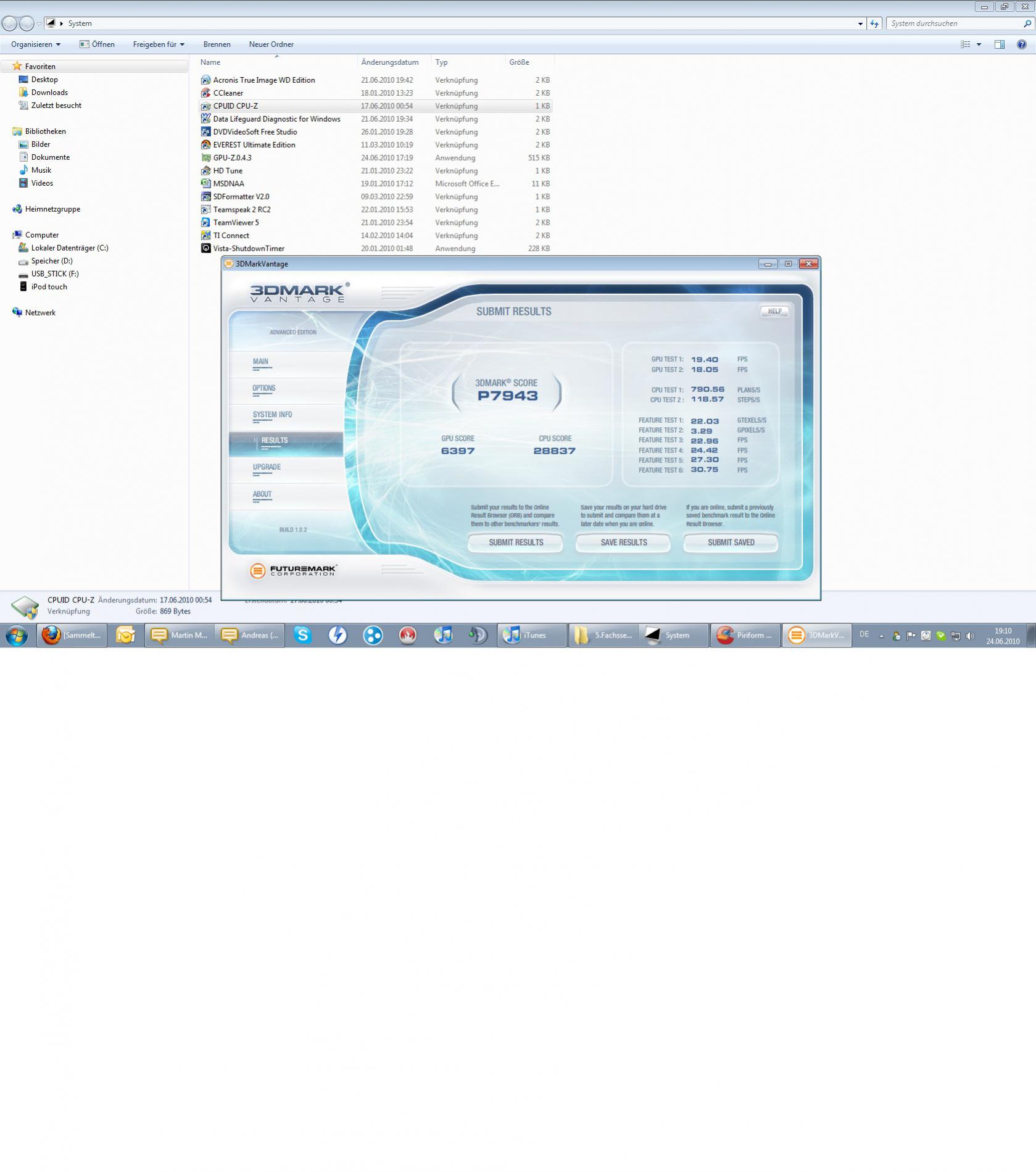Open the Organisieren dropdown menu

tap(36, 44)
